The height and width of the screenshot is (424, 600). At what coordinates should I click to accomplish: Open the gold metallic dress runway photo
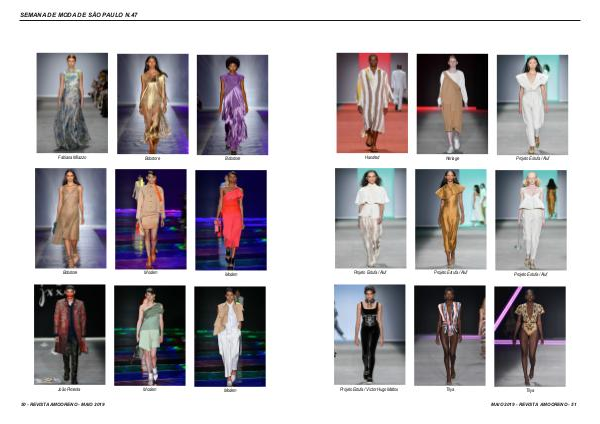[x=152, y=103]
